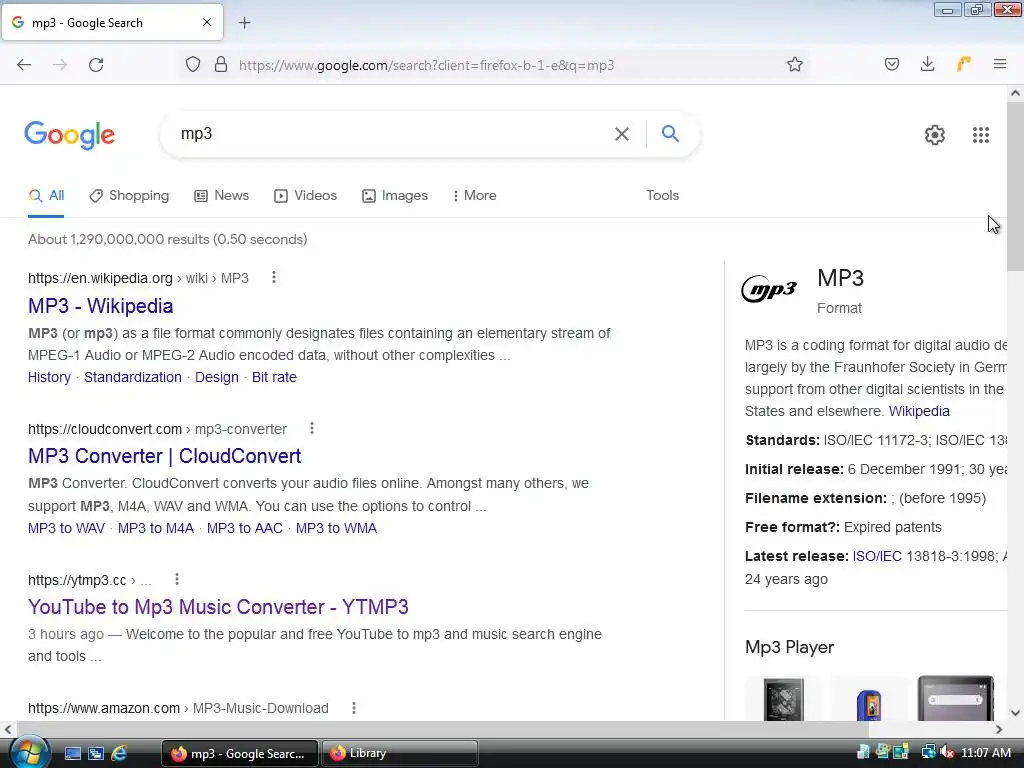Switch to the News tab
1024x768 pixels.
(x=222, y=195)
